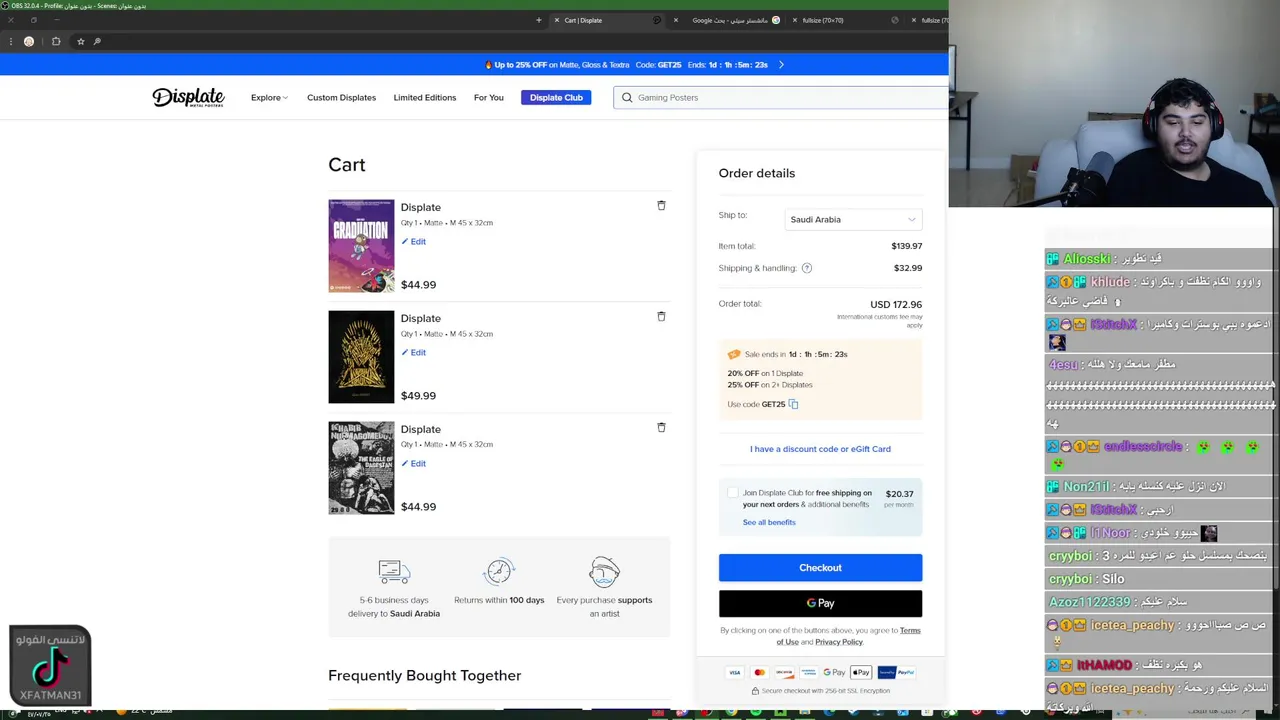
Task: Open Displate Club page
Action: click(556, 97)
